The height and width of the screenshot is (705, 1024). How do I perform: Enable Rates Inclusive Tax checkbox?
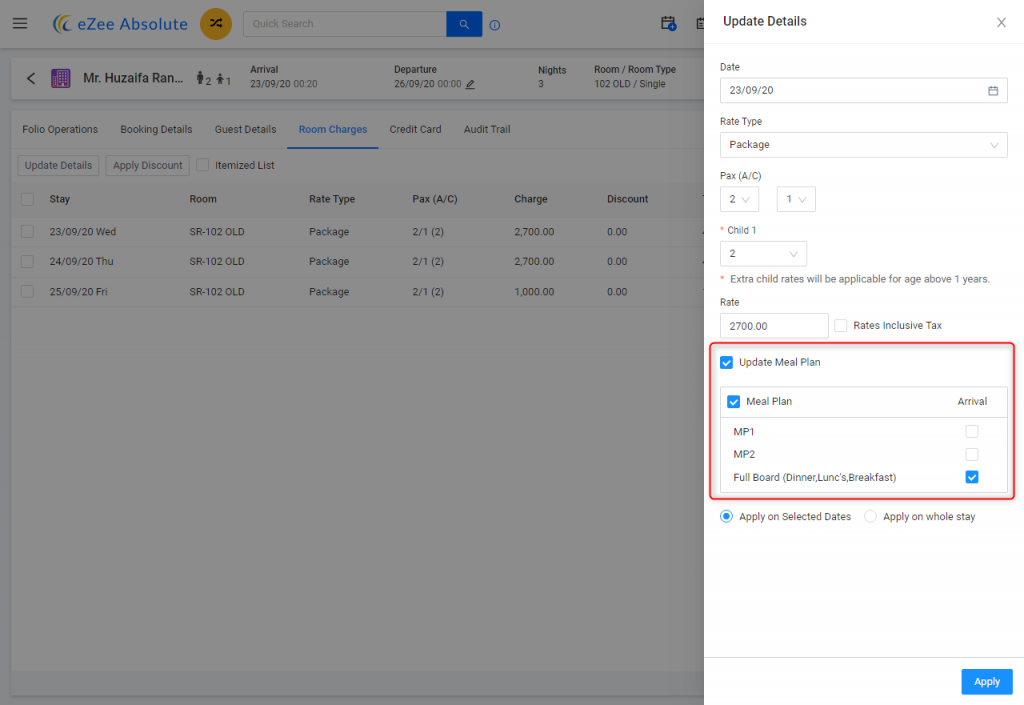[x=840, y=325]
